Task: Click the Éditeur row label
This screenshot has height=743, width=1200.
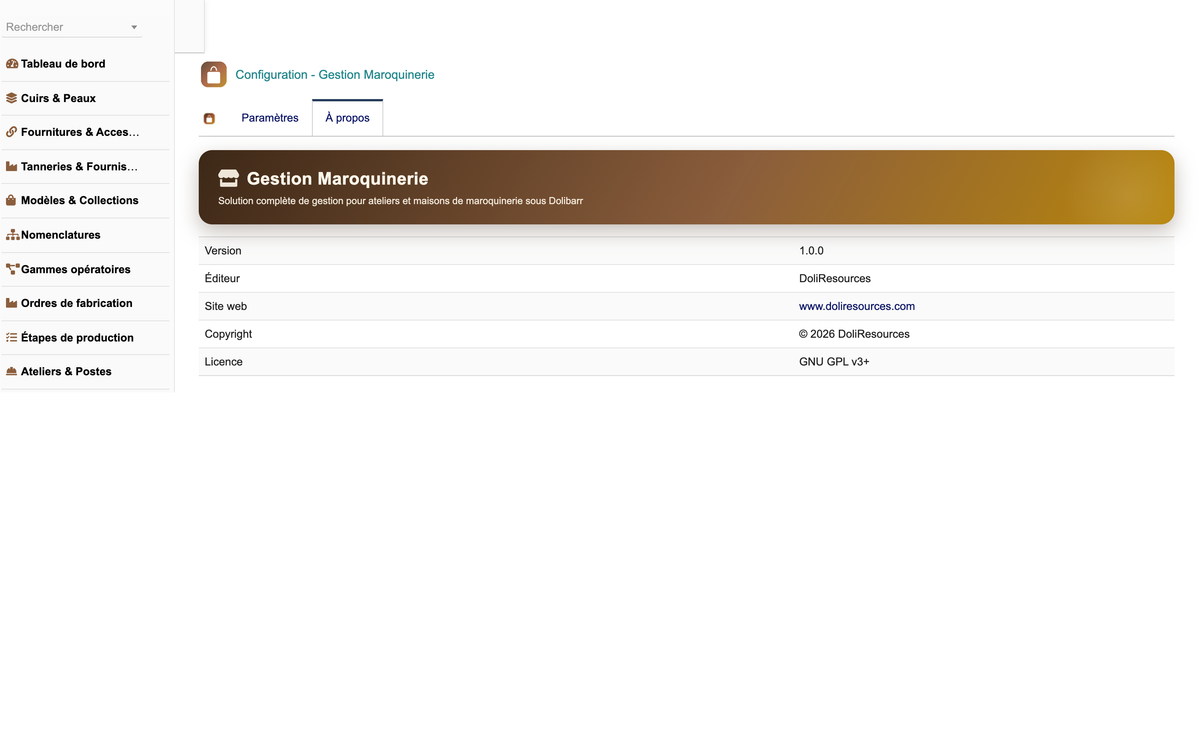Action: pyautogui.click(x=222, y=278)
